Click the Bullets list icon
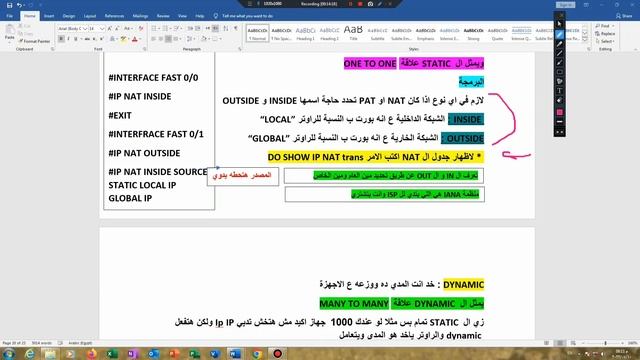This screenshot has width=640, height=360. (155, 29)
